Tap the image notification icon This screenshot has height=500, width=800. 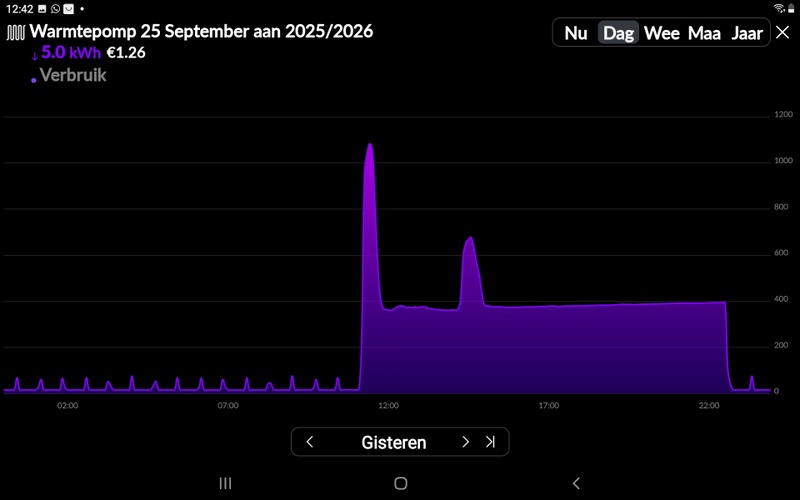coord(42,9)
